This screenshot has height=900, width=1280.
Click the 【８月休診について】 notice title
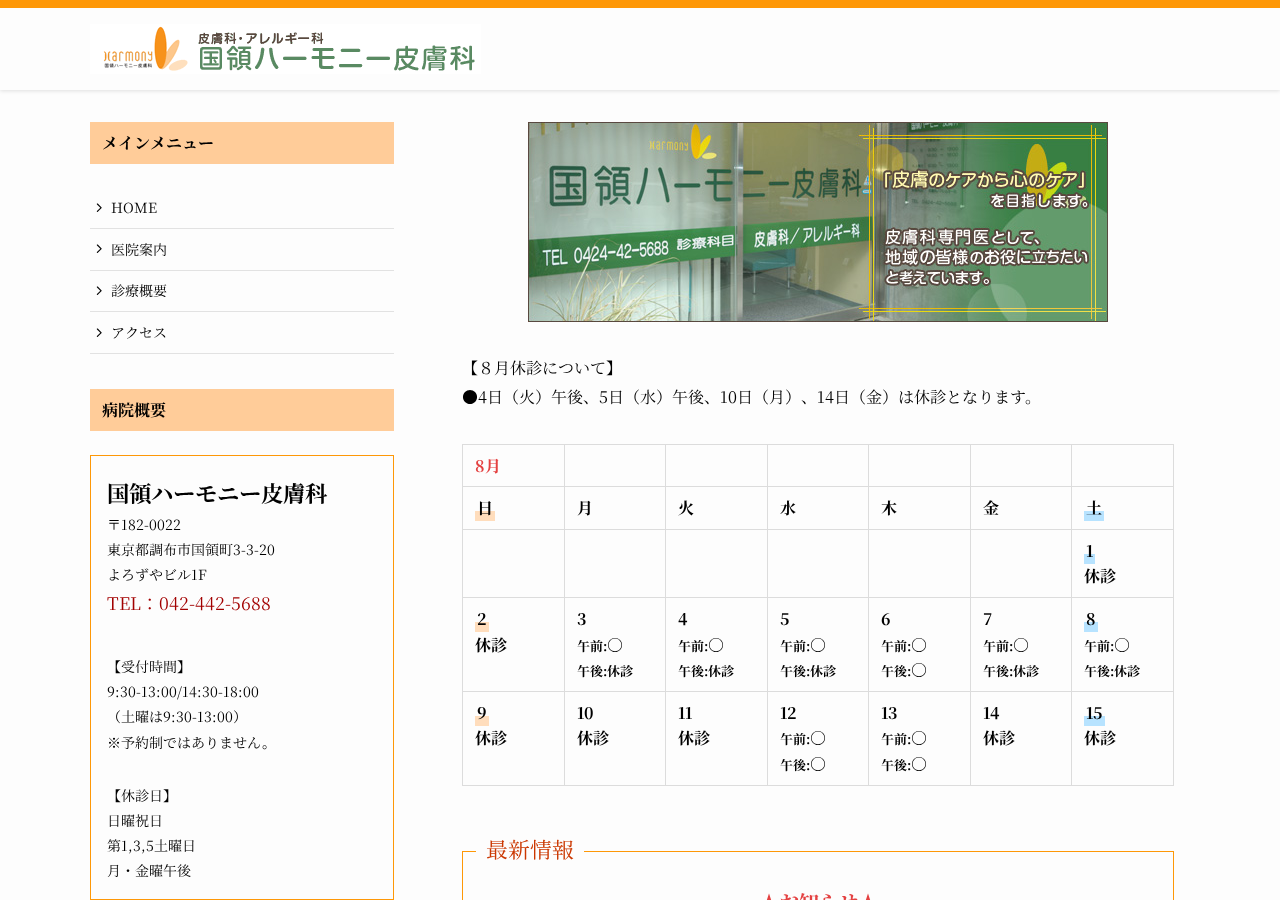click(x=541, y=368)
